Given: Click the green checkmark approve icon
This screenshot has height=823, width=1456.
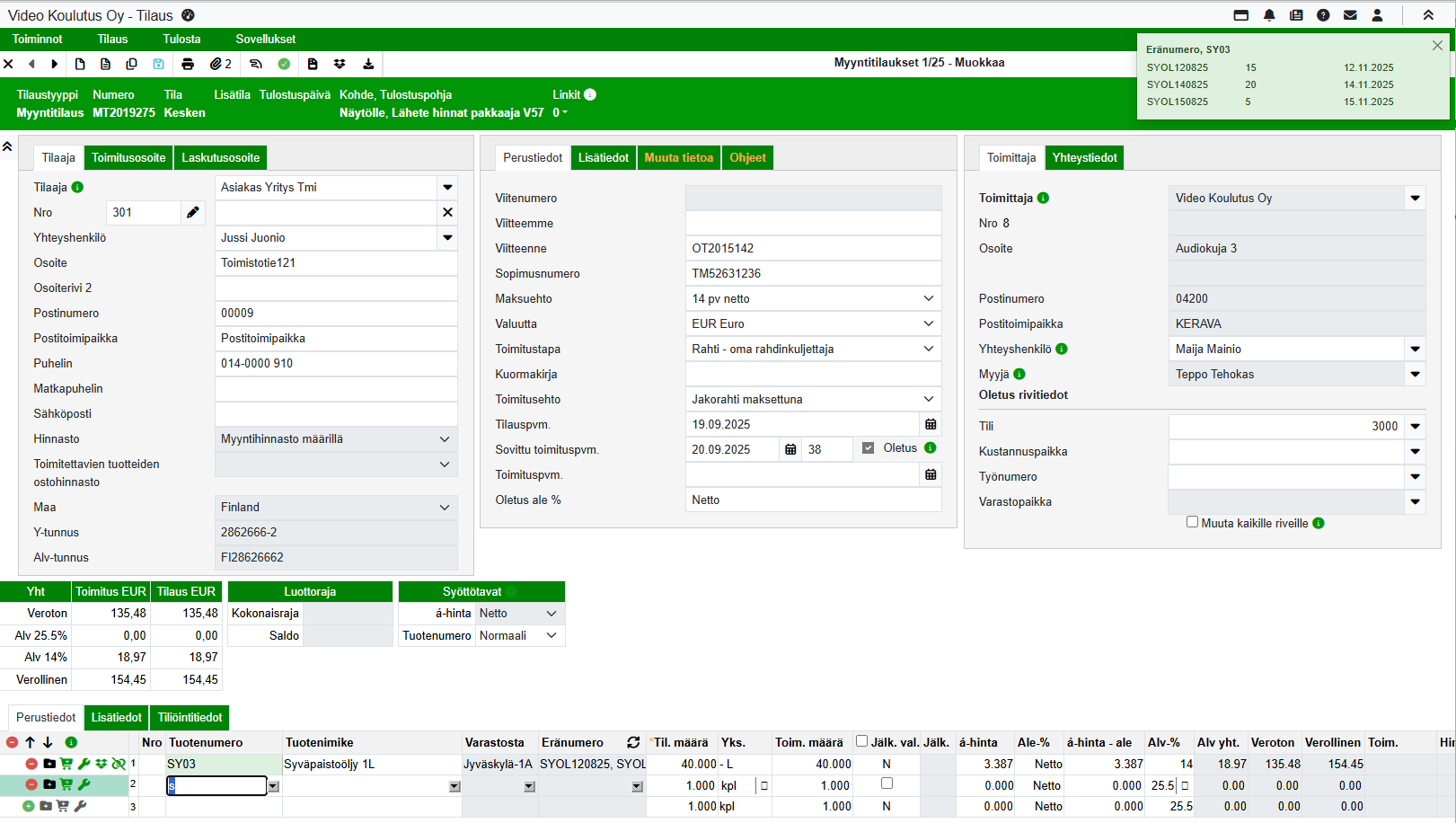Looking at the screenshot, I should 284,64.
